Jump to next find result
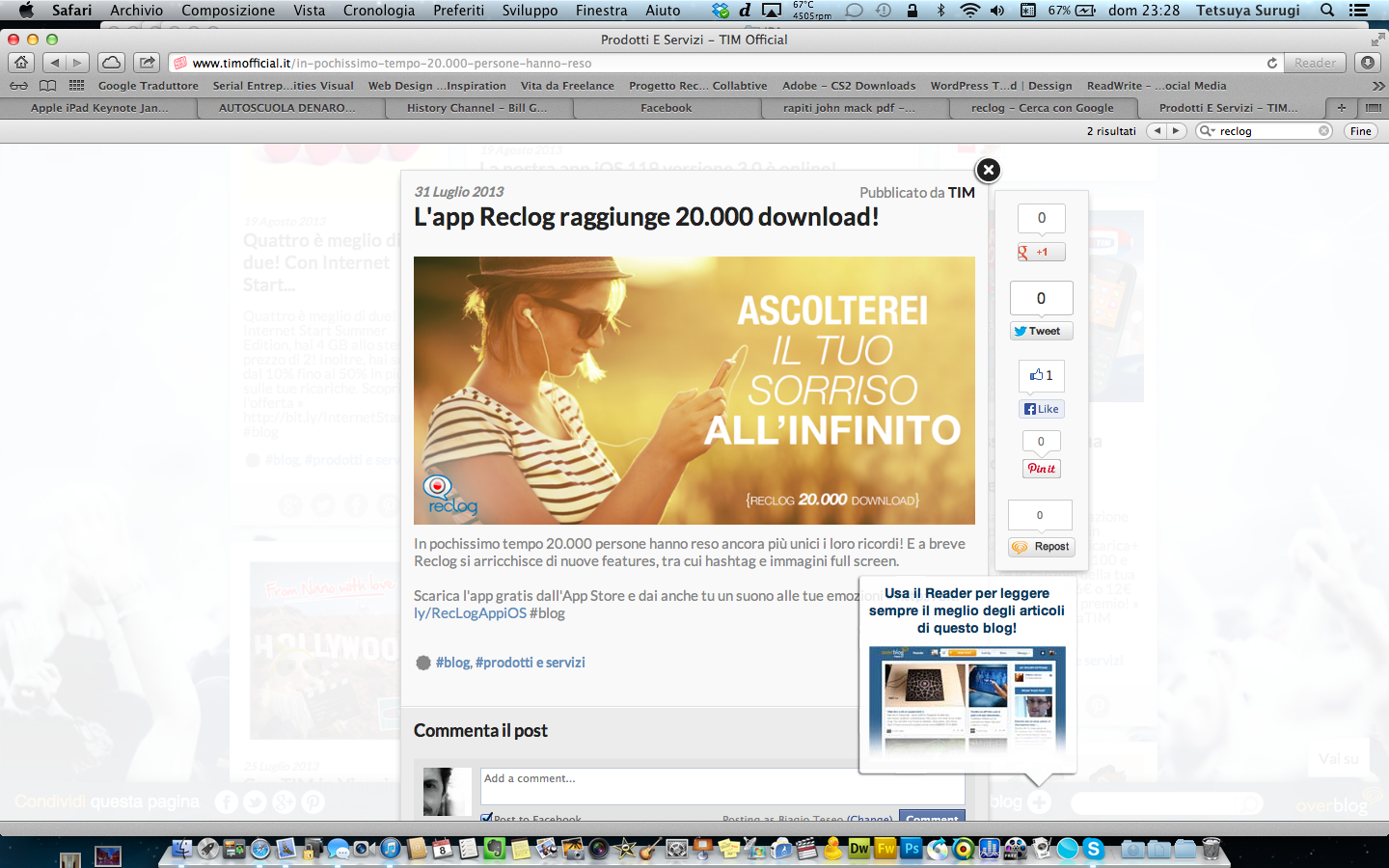Screen dimensions: 1389x868 coord(1177,131)
